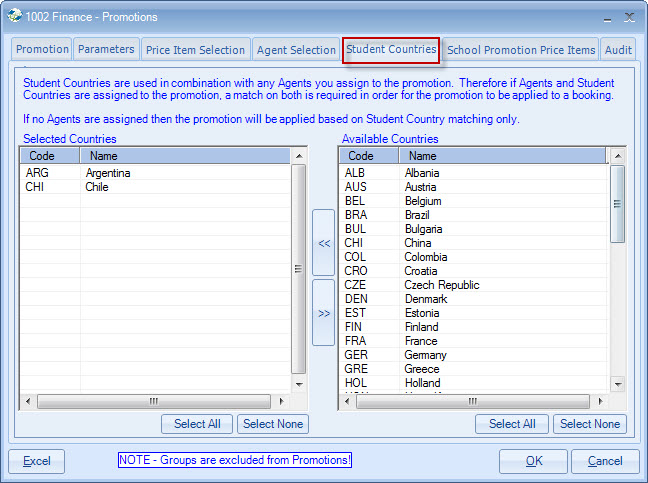
Task: Click the >> move-to-available arrow button
Action: 324,312
